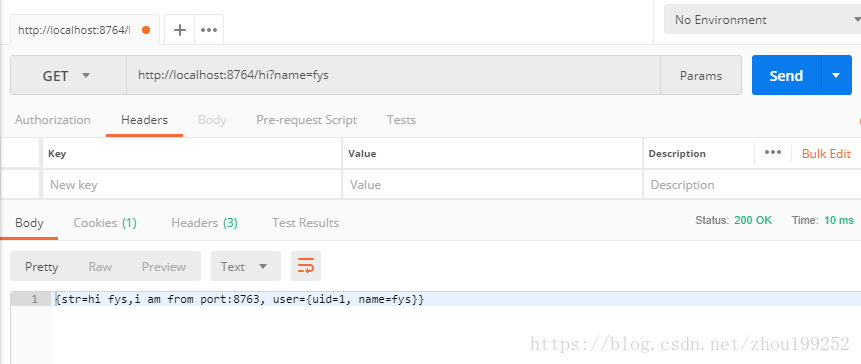The height and width of the screenshot is (364, 861).
Task: Click the New key input field
Action: [x=192, y=184]
